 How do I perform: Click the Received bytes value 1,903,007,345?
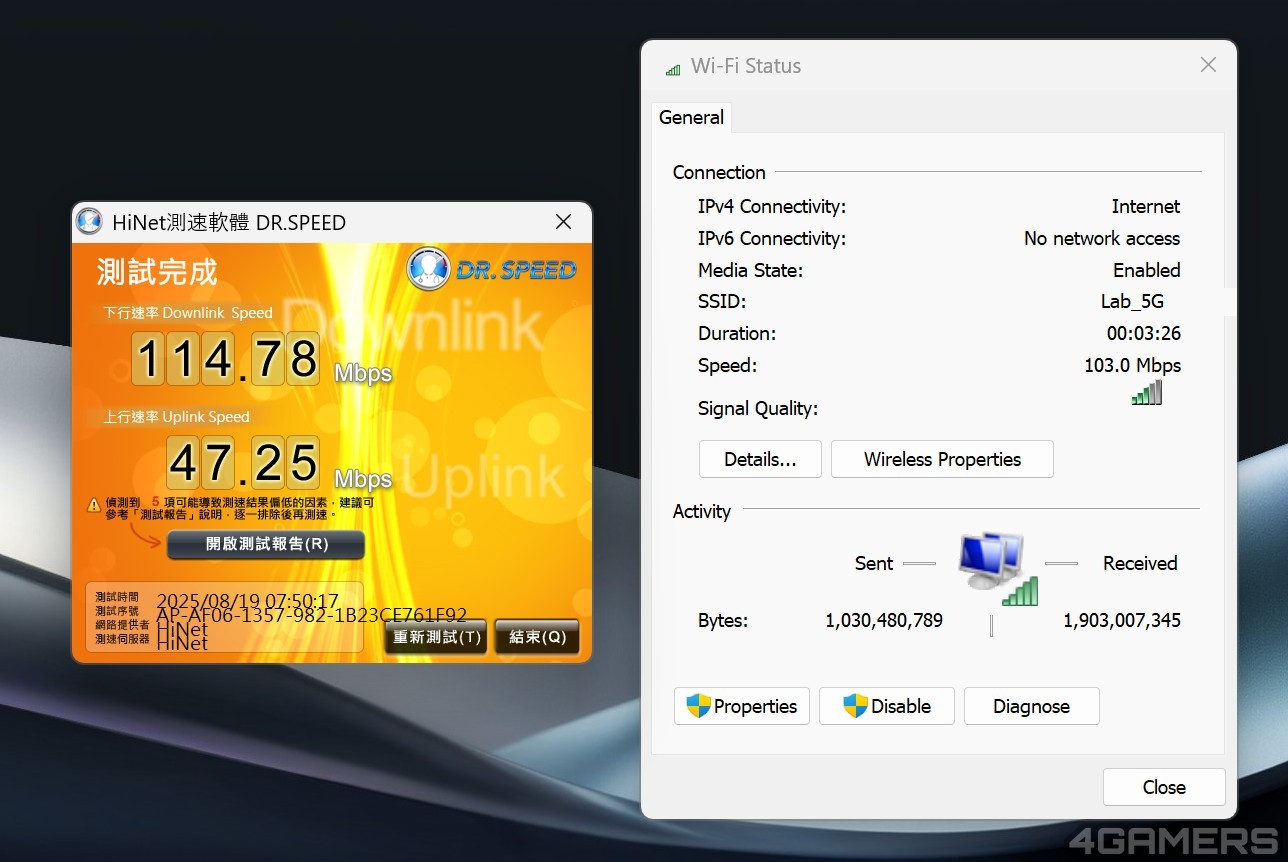1122,620
